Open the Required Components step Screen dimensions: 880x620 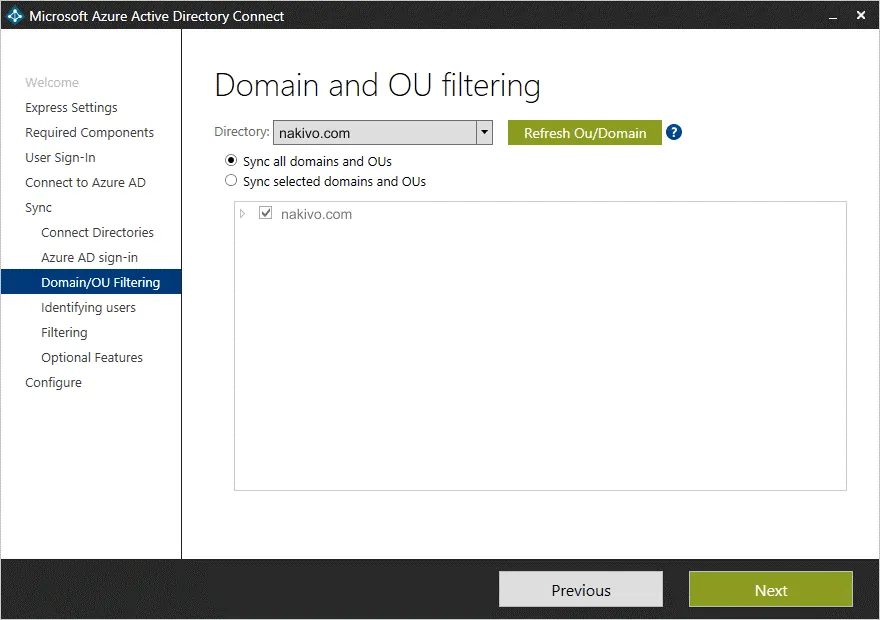point(89,132)
